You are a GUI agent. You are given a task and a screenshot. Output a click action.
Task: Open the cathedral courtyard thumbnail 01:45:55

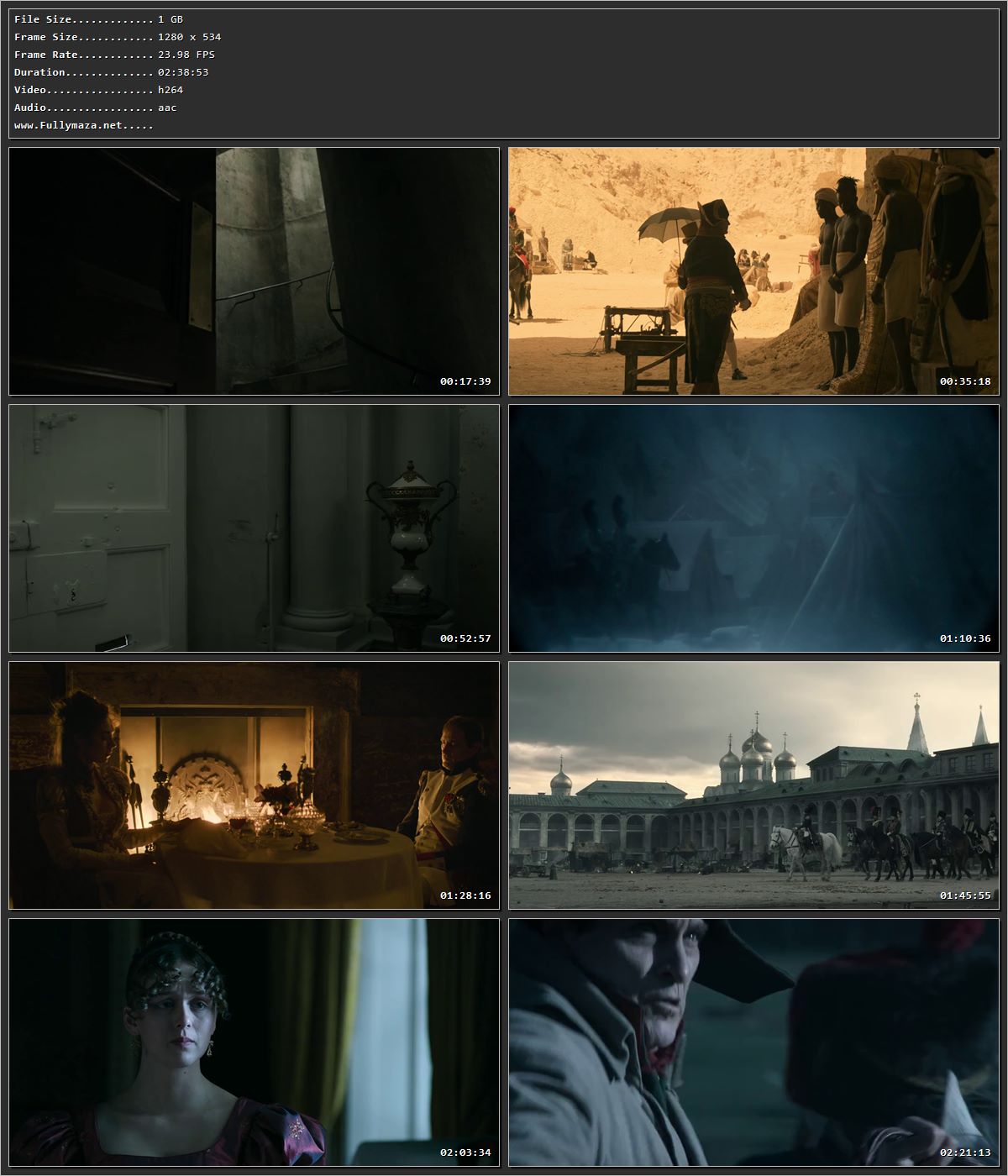(753, 785)
